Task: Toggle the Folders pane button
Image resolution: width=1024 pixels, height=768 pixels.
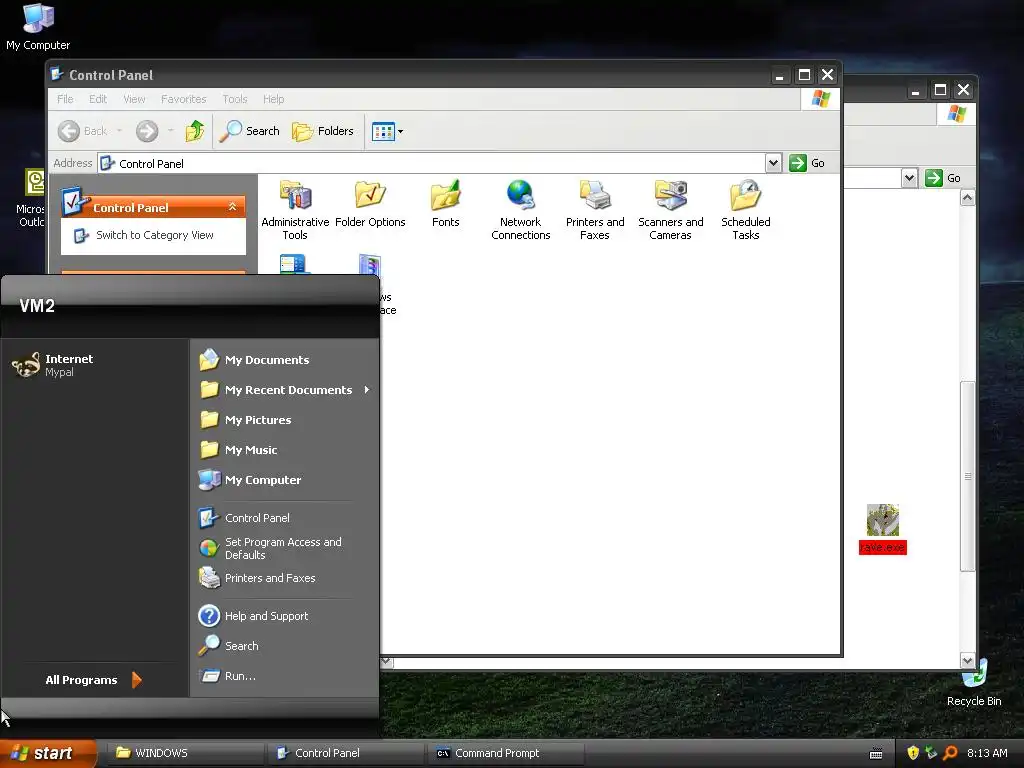Action: coord(323,131)
